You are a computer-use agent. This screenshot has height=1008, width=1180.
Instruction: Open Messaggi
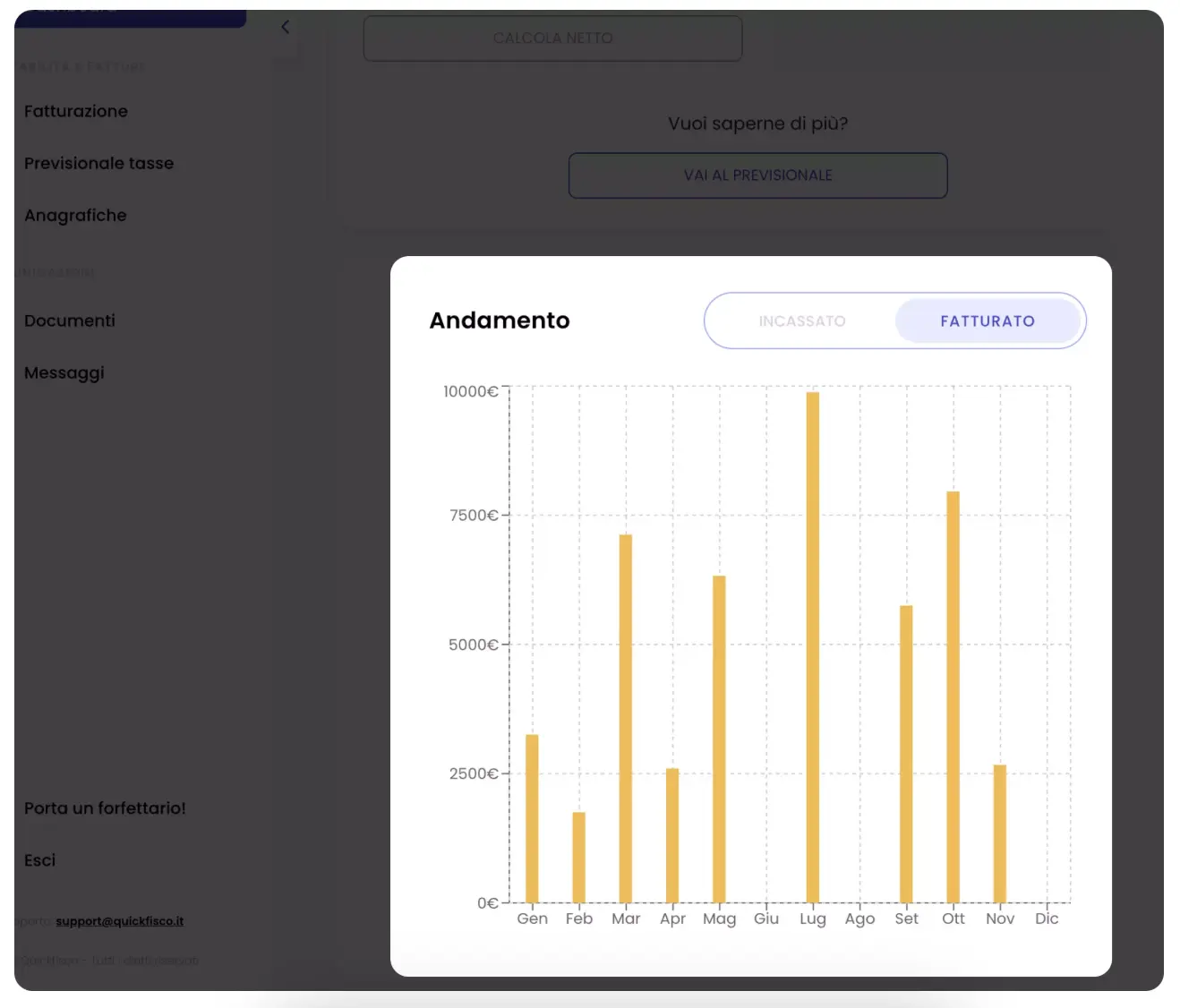[64, 372]
